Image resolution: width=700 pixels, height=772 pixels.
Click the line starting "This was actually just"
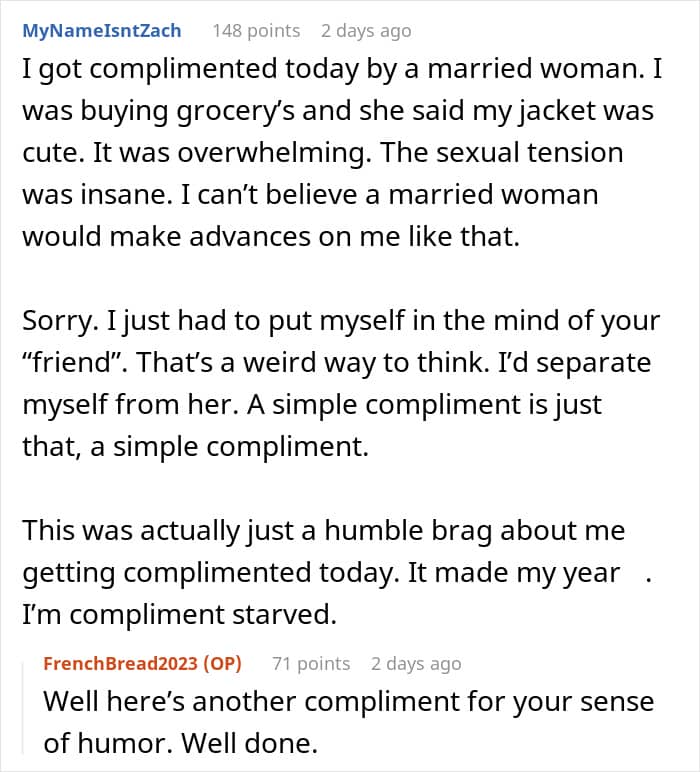tap(324, 532)
